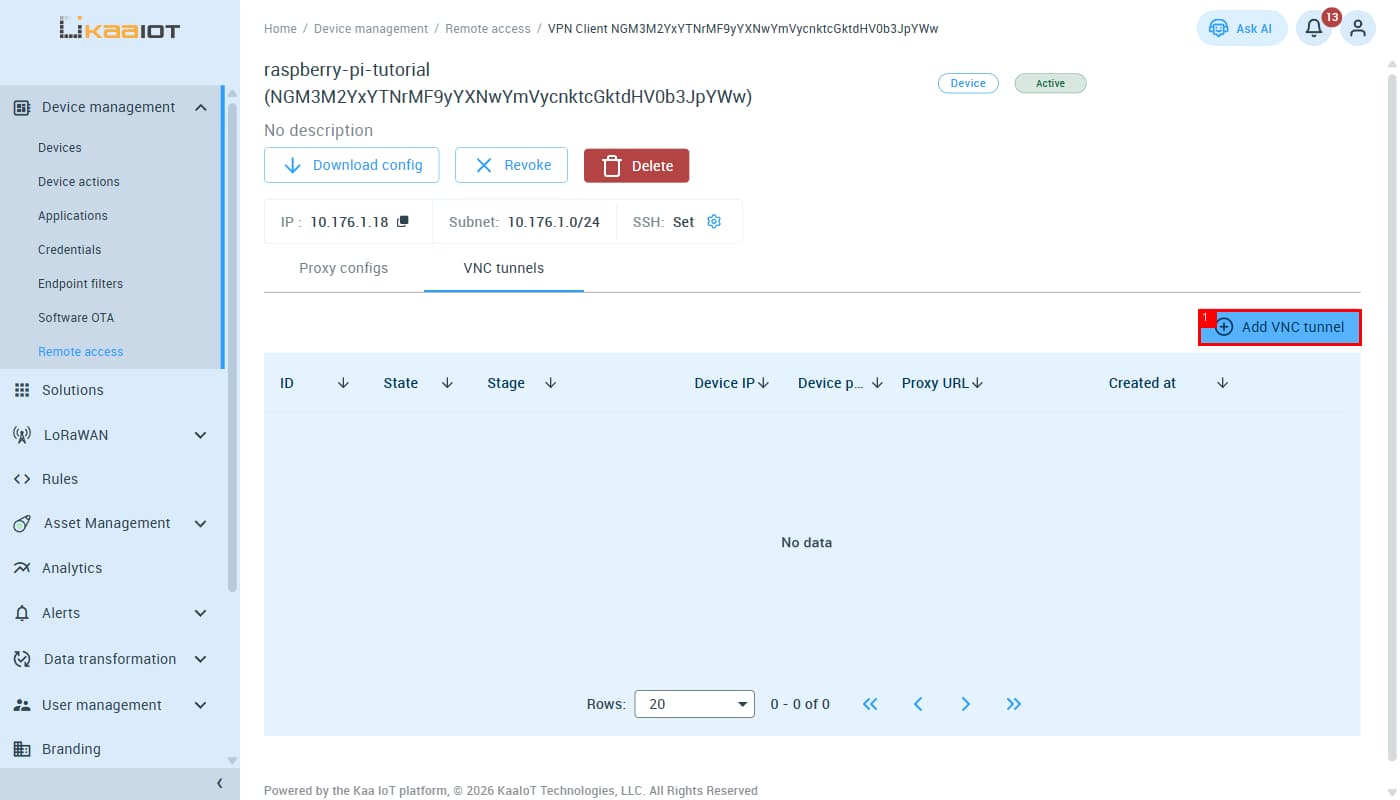Sort by Proxy URL column arrow
This screenshot has height=800, width=1400.
[x=978, y=383]
